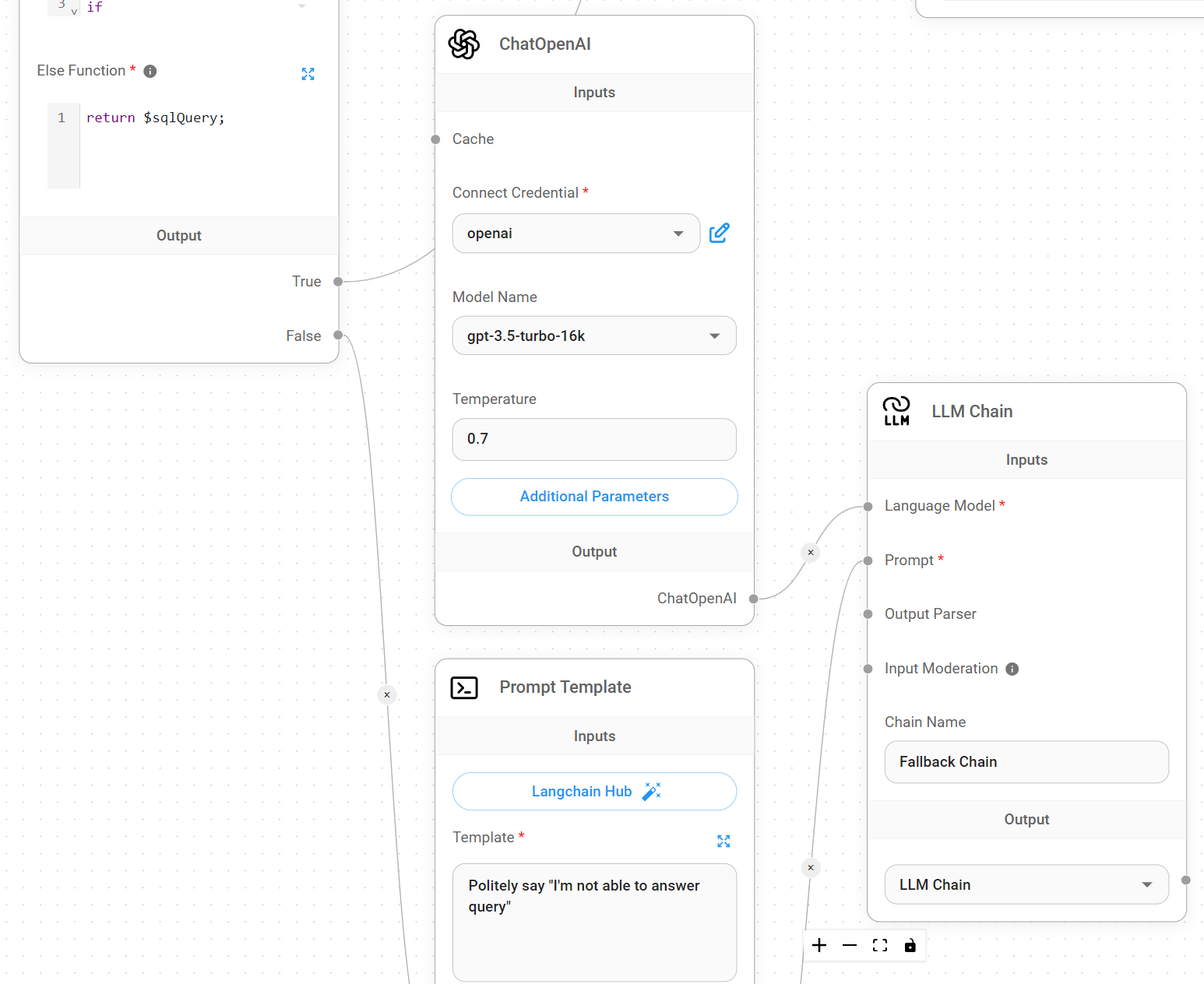Click the Additional Parameters button
1204x984 pixels.
[594, 497]
